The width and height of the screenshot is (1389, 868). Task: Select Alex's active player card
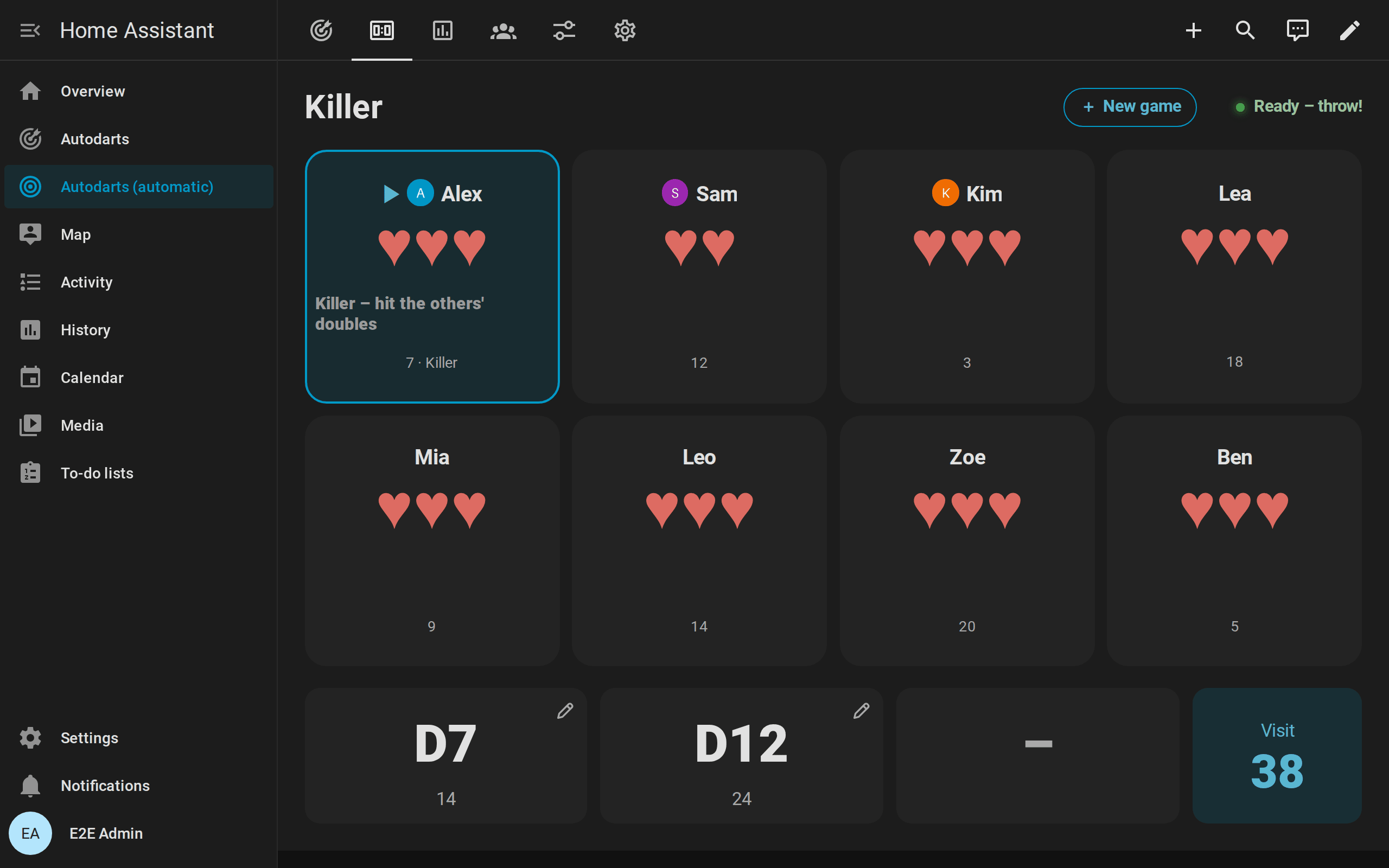pos(432,277)
